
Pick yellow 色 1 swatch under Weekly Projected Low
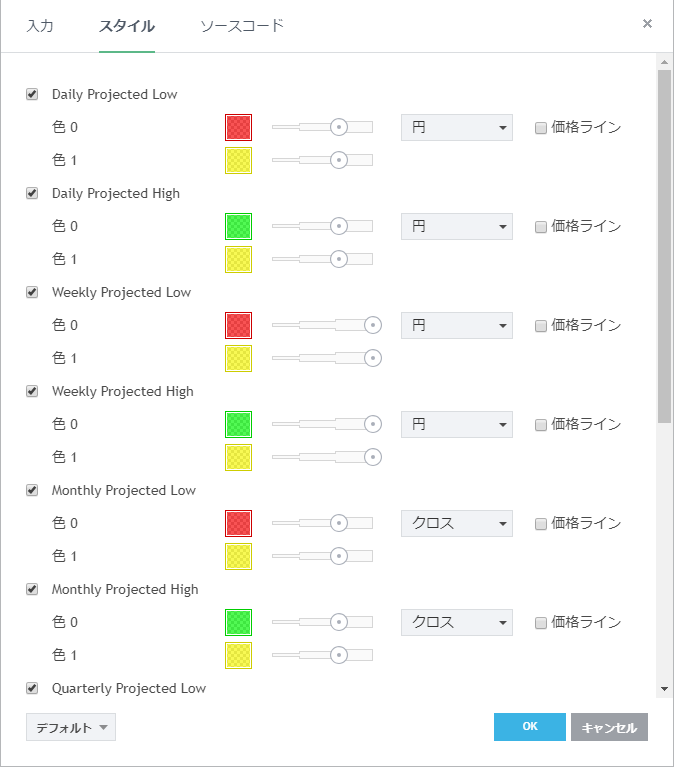click(239, 358)
